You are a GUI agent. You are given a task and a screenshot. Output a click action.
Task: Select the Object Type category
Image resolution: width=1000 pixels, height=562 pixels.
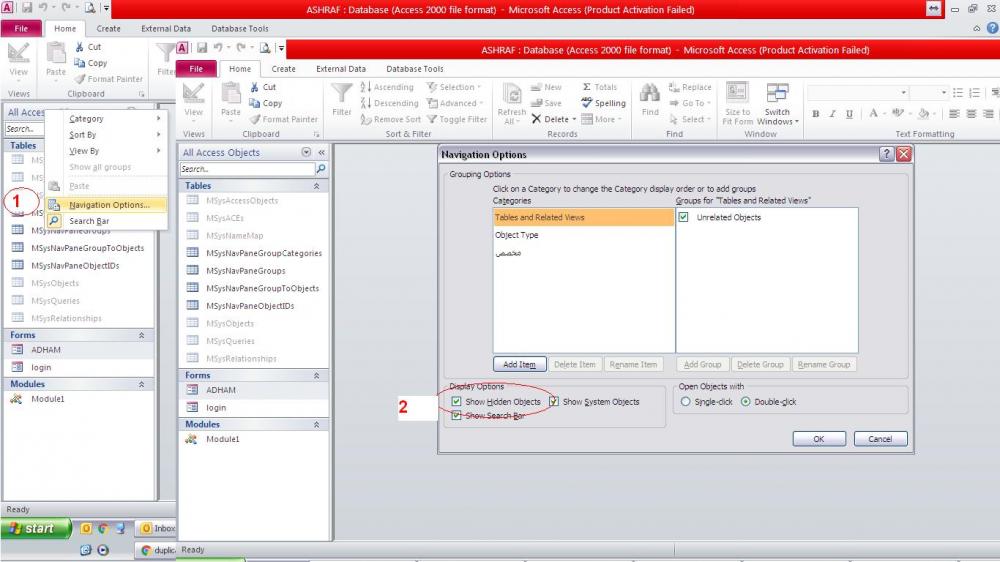click(x=583, y=235)
